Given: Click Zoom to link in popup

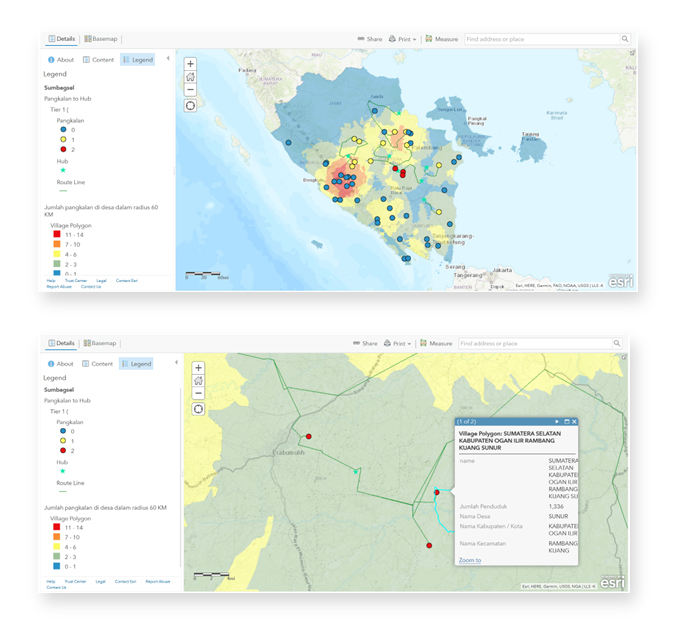Looking at the screenshot, I should (x=470, y=560).
